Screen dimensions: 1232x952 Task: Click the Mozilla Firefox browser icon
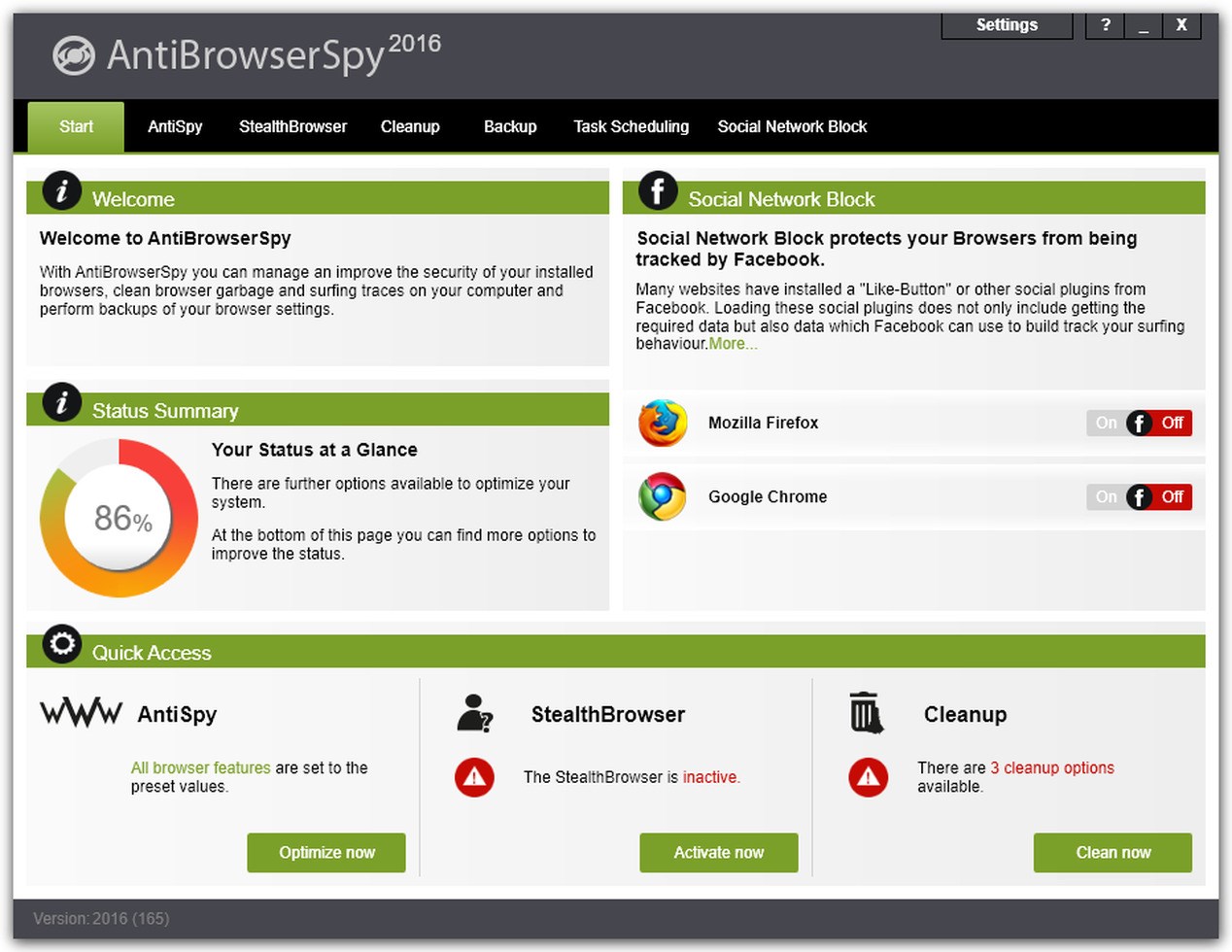(x=663, y=423)
